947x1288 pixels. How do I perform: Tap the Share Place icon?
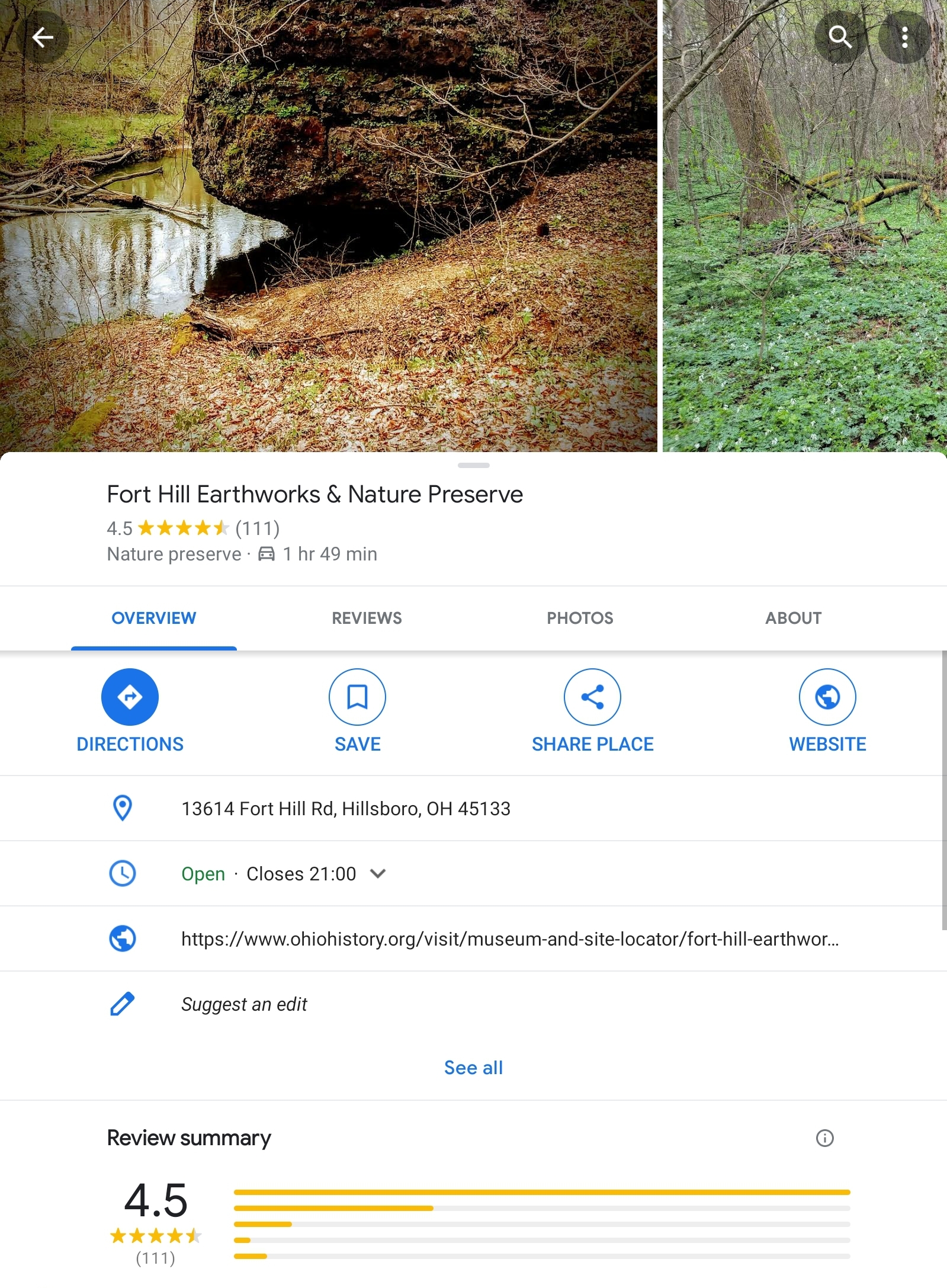(592, 697)
